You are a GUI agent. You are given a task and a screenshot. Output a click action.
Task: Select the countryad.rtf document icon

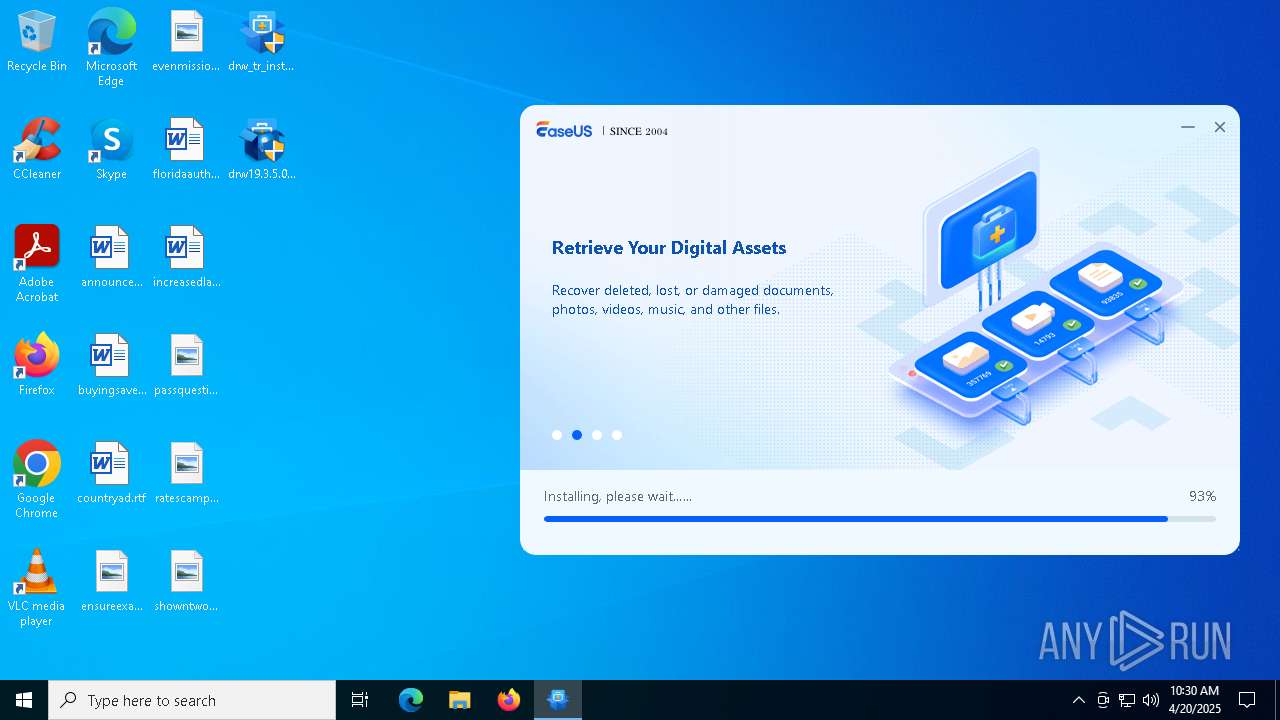tap(111, 474)
